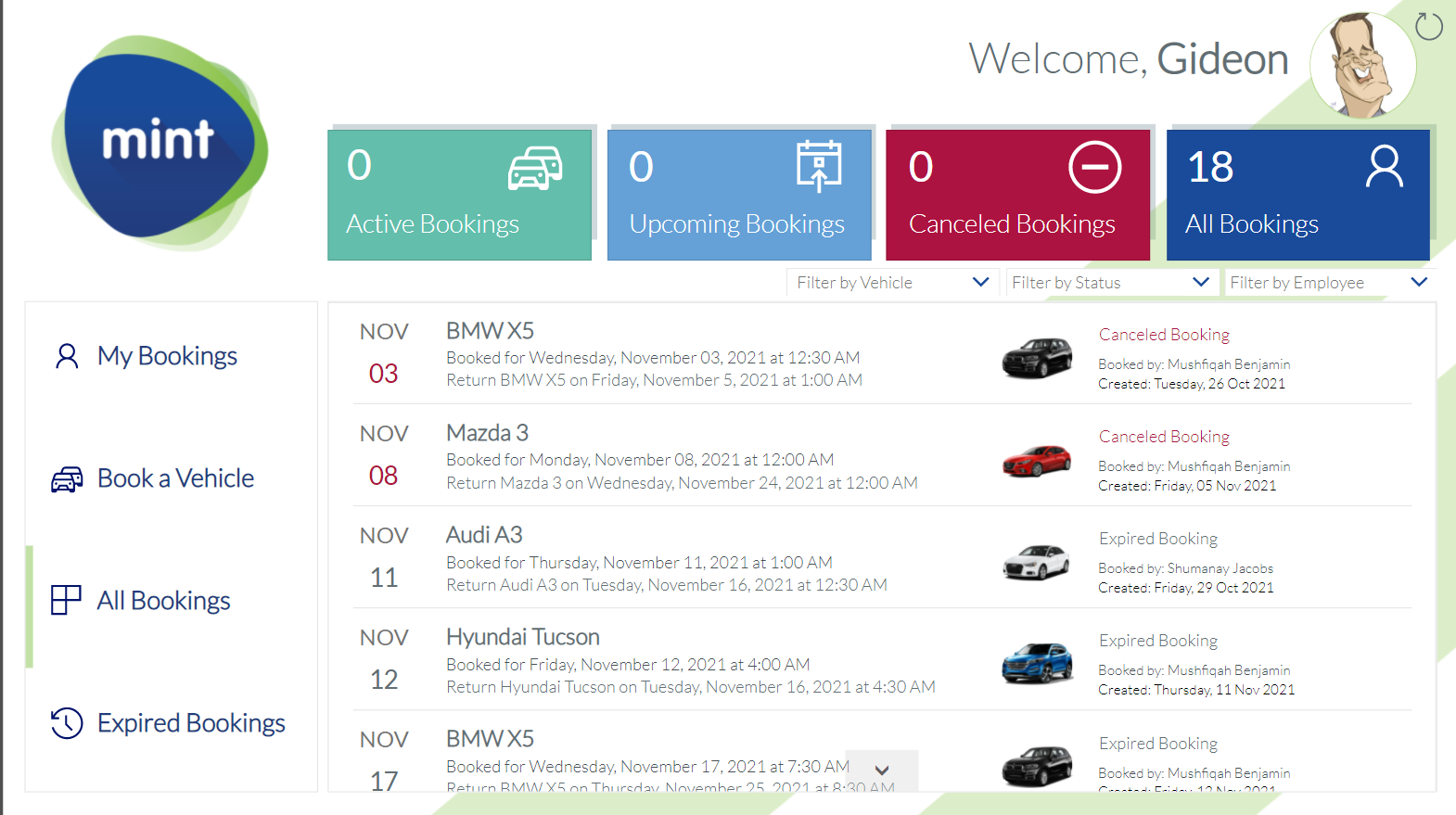Click 'Return Hyundai Tucson on Tuesday, November 16' line

point(691,687)
